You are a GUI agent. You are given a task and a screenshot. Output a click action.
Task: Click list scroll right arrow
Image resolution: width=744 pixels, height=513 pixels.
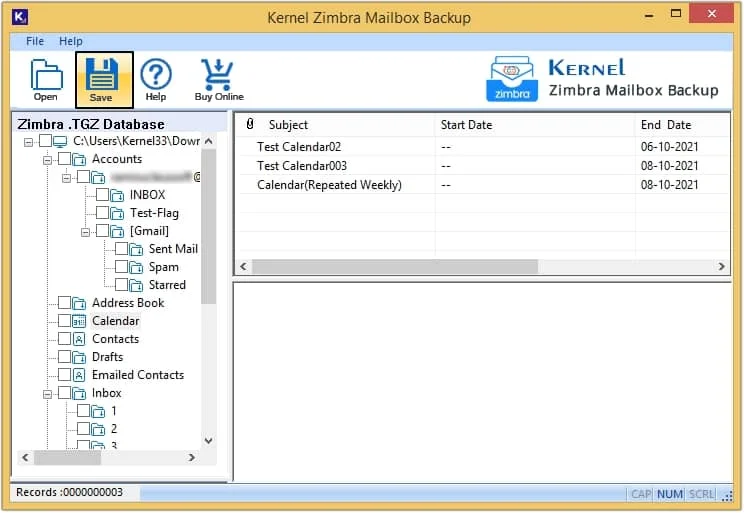(x=721, y=267)
